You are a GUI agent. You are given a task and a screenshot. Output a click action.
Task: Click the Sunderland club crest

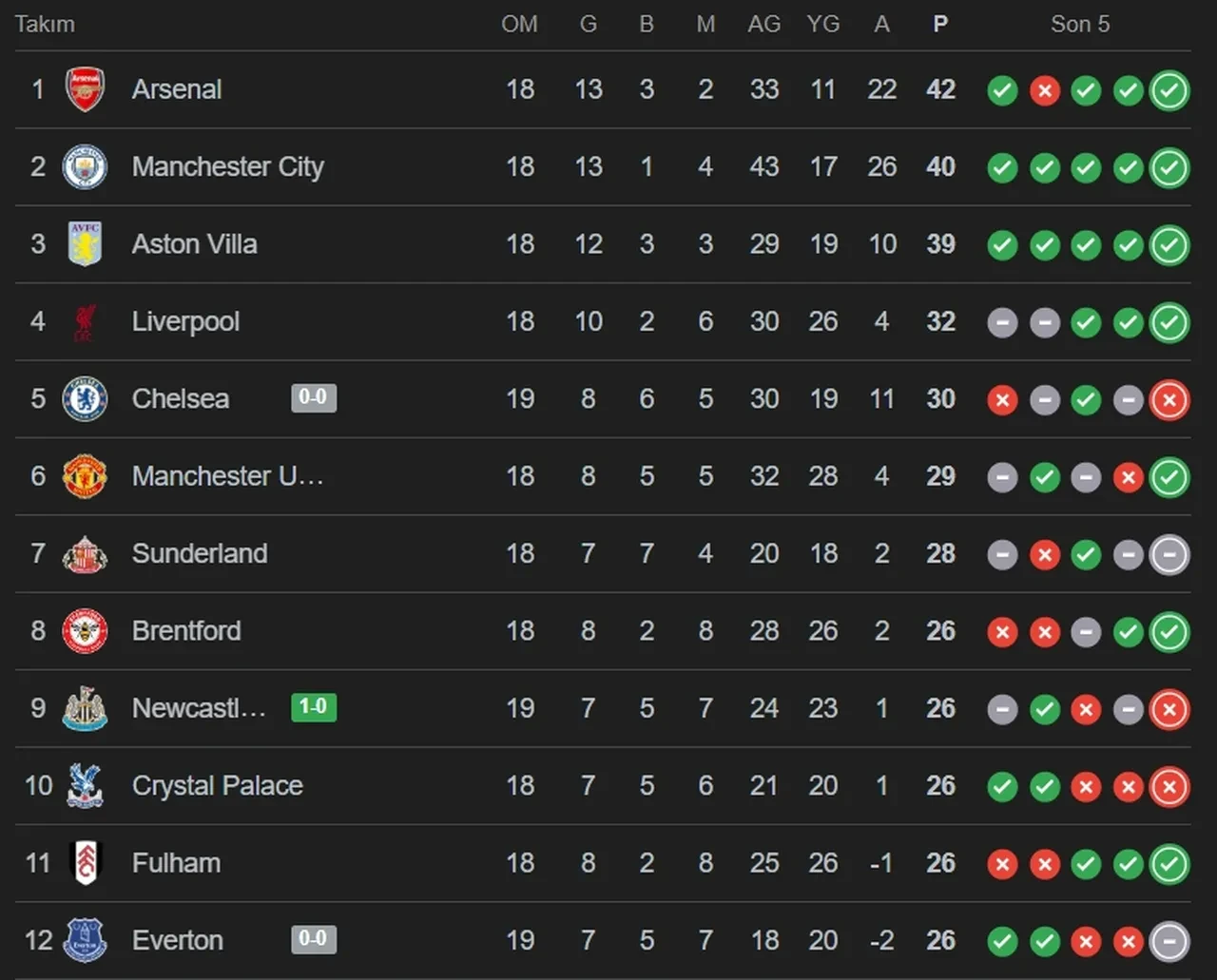85,554
